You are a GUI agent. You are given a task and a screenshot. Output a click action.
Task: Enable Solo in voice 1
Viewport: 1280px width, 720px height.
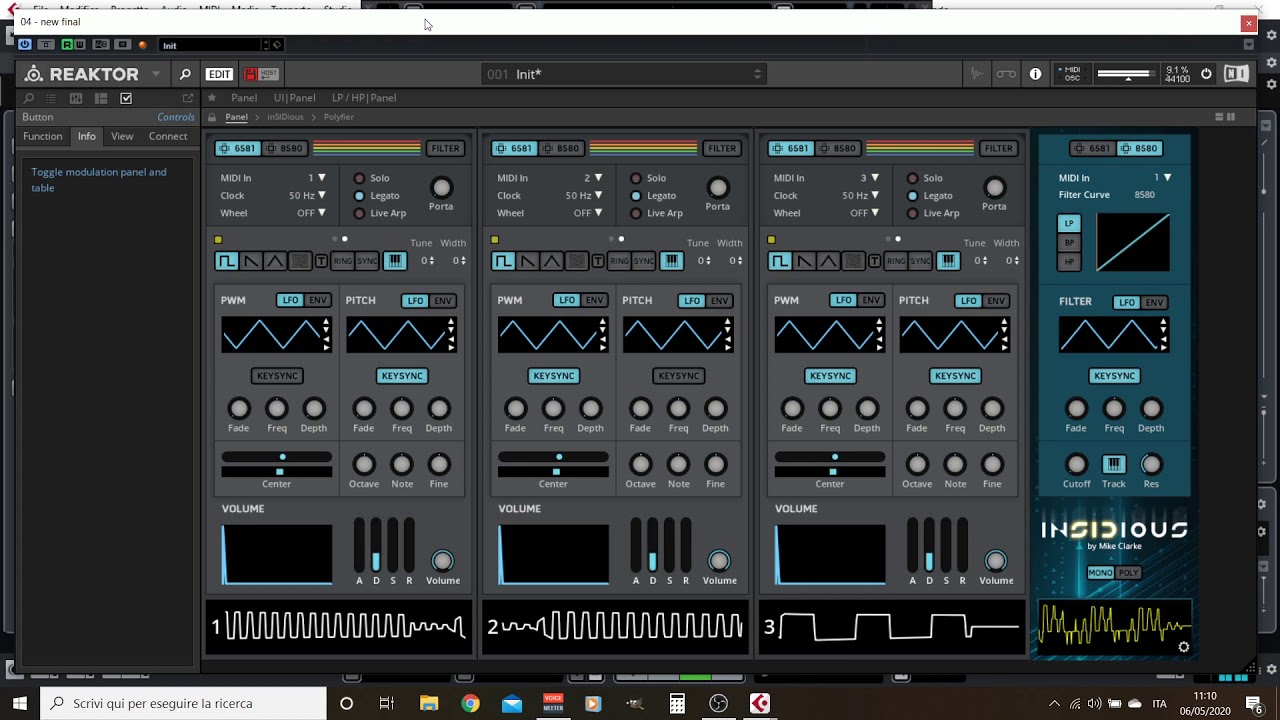[359, 178]
